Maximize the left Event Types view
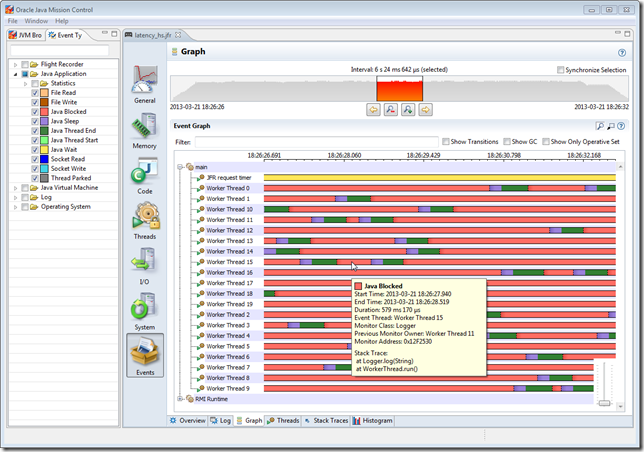 pyautogui.click(x=114, y=34)
